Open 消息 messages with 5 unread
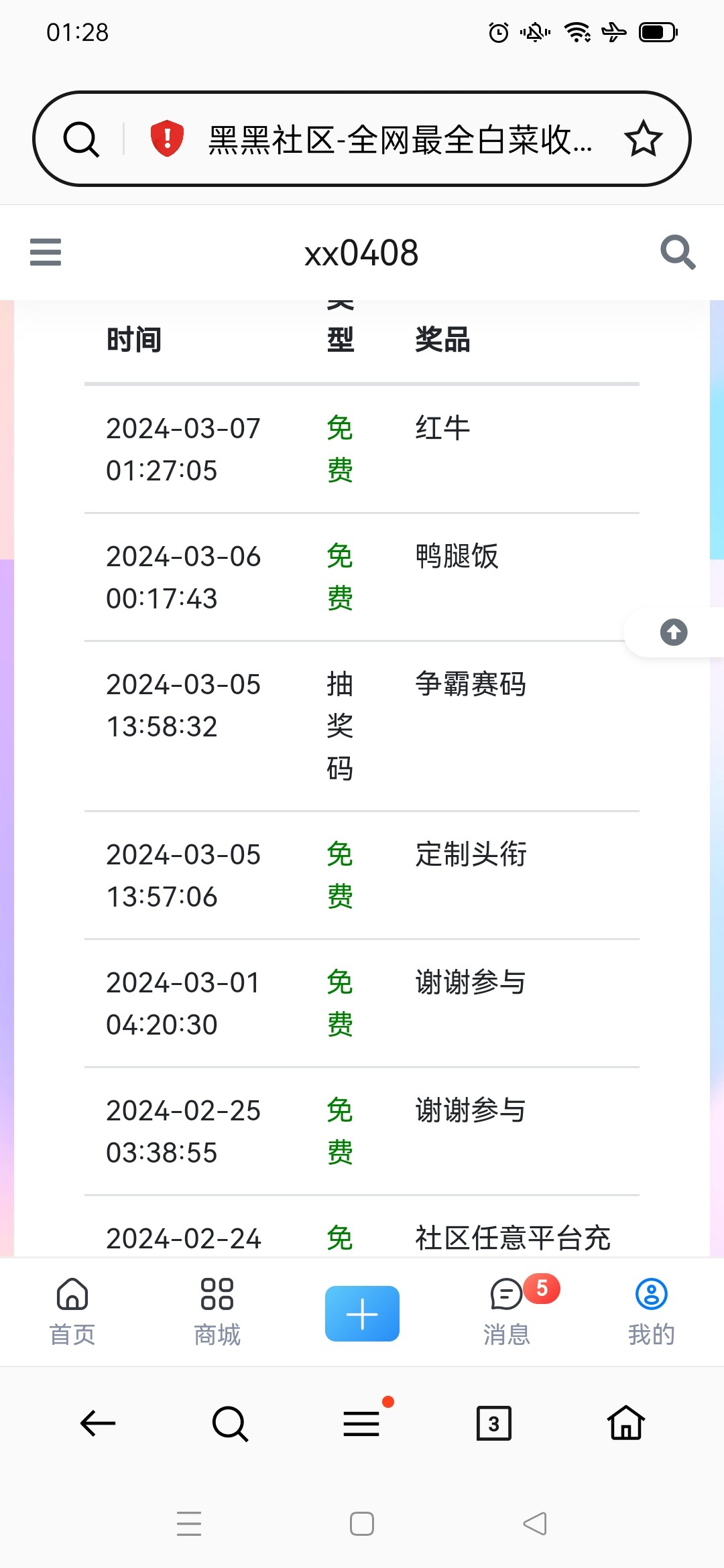724x1568 pixels. 507,1311
